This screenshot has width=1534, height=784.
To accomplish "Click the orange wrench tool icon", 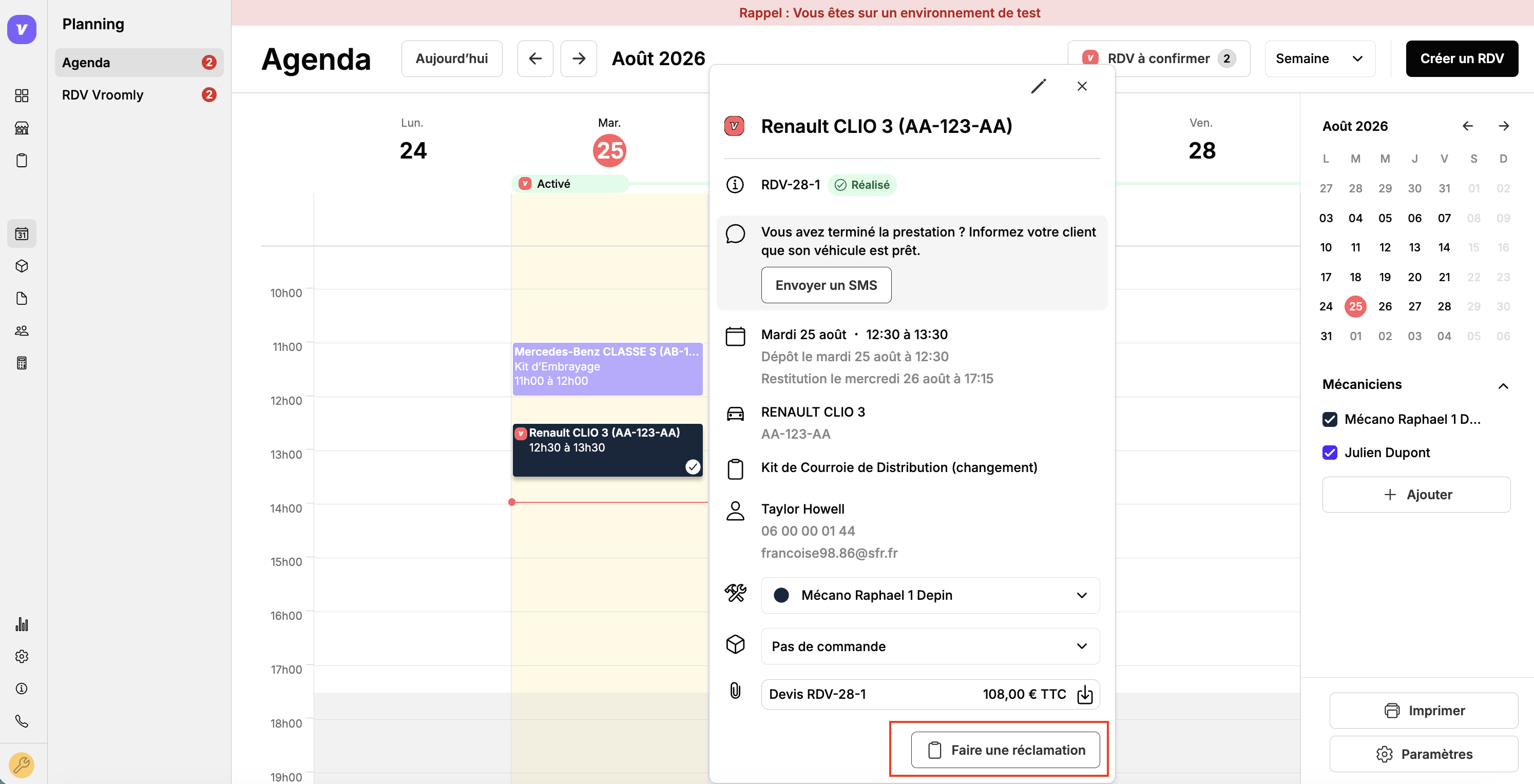I will click(22, 765).
